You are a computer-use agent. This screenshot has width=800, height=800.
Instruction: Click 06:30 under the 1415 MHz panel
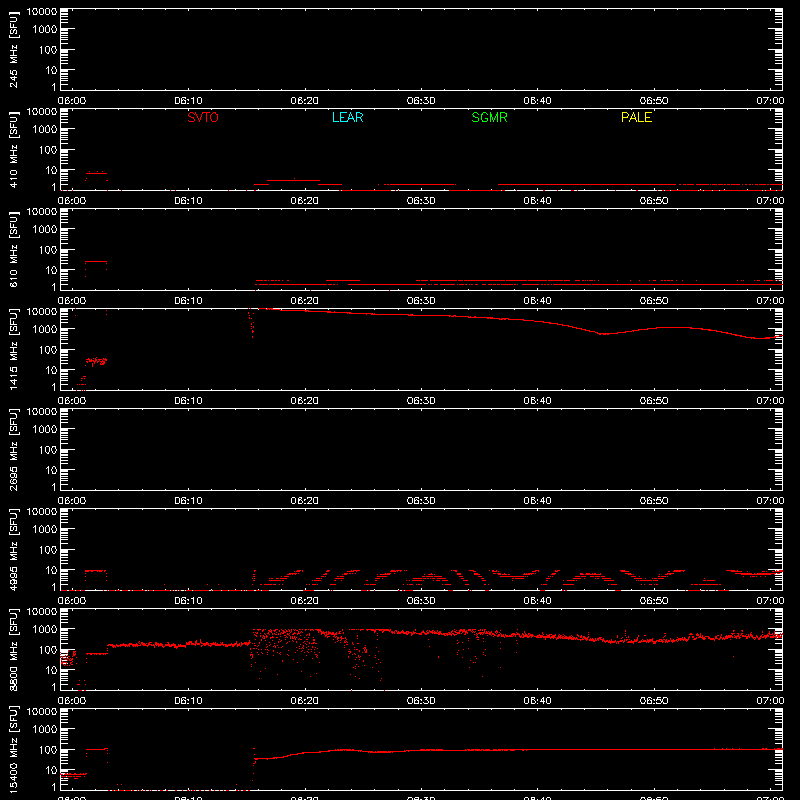coord(421,401)
